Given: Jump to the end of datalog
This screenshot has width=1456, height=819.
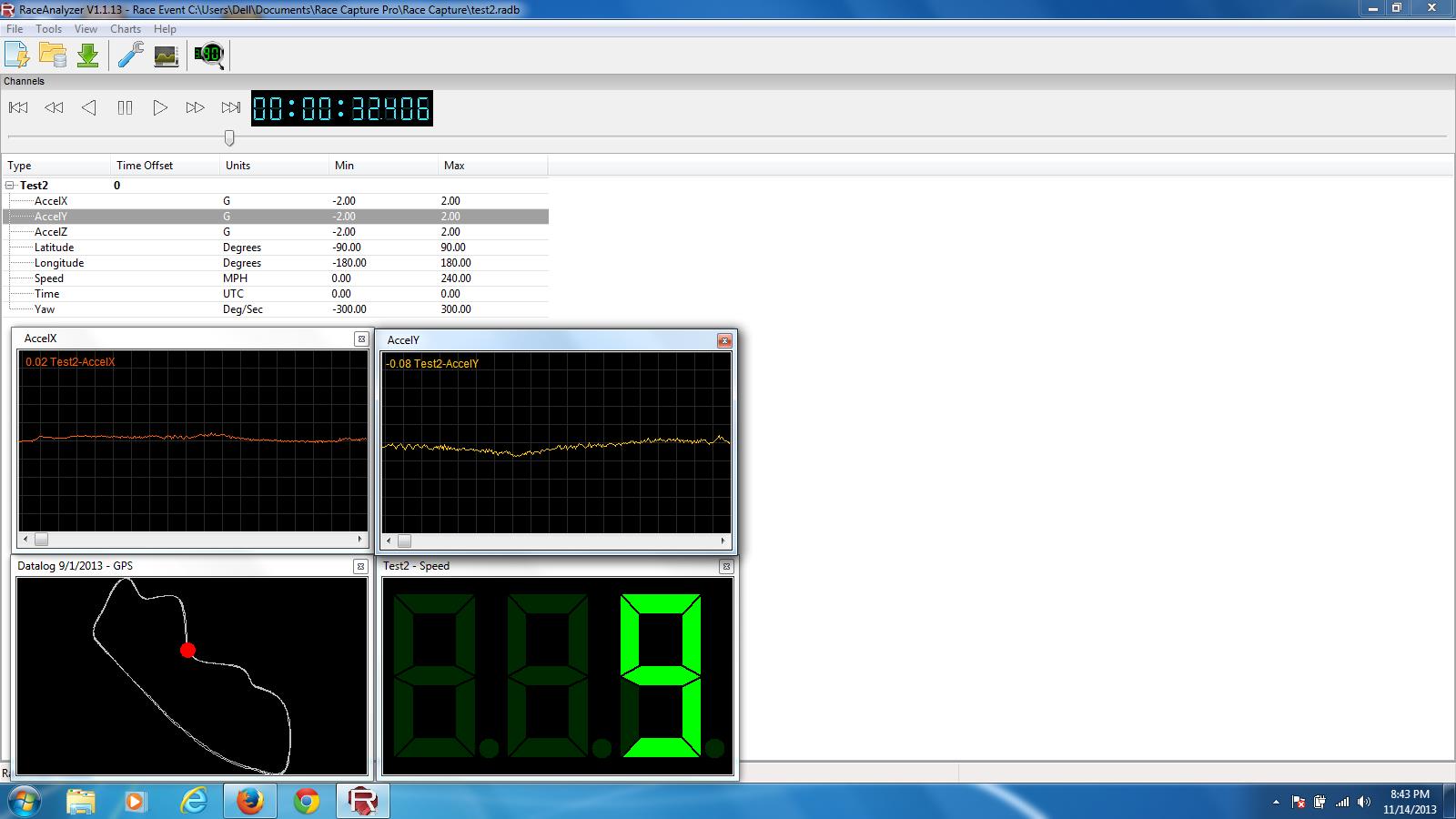Looking at the screenshot, I should tap(231, 107).
